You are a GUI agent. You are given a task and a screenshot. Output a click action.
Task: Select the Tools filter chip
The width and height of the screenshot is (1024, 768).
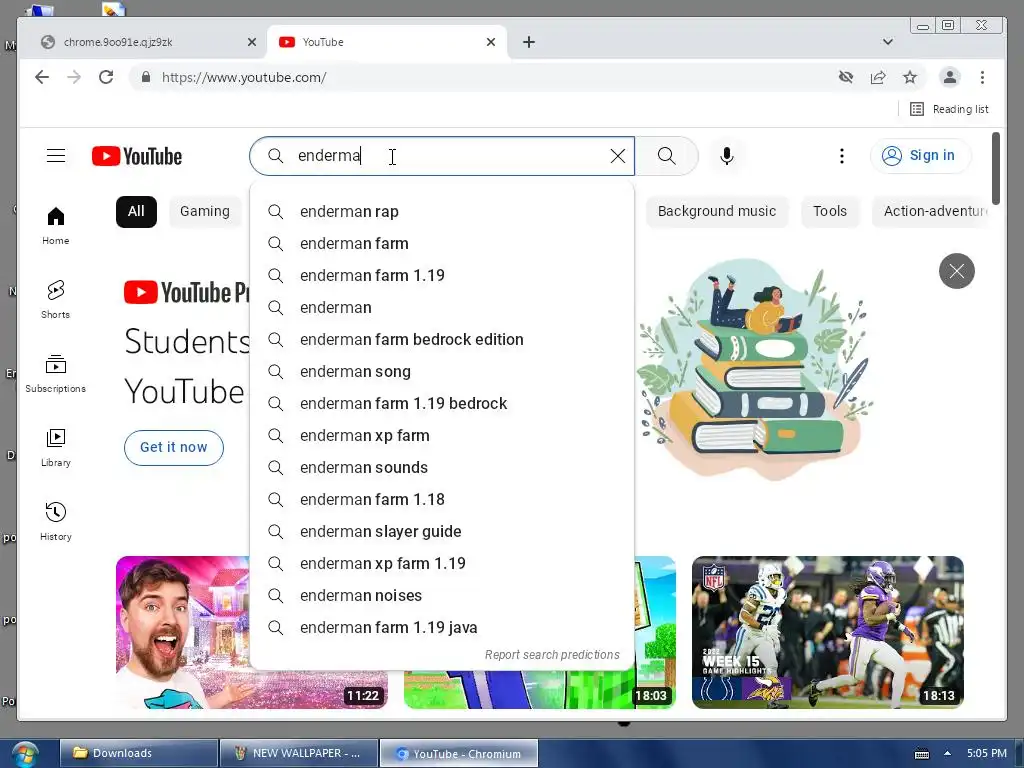click(829, 212)
